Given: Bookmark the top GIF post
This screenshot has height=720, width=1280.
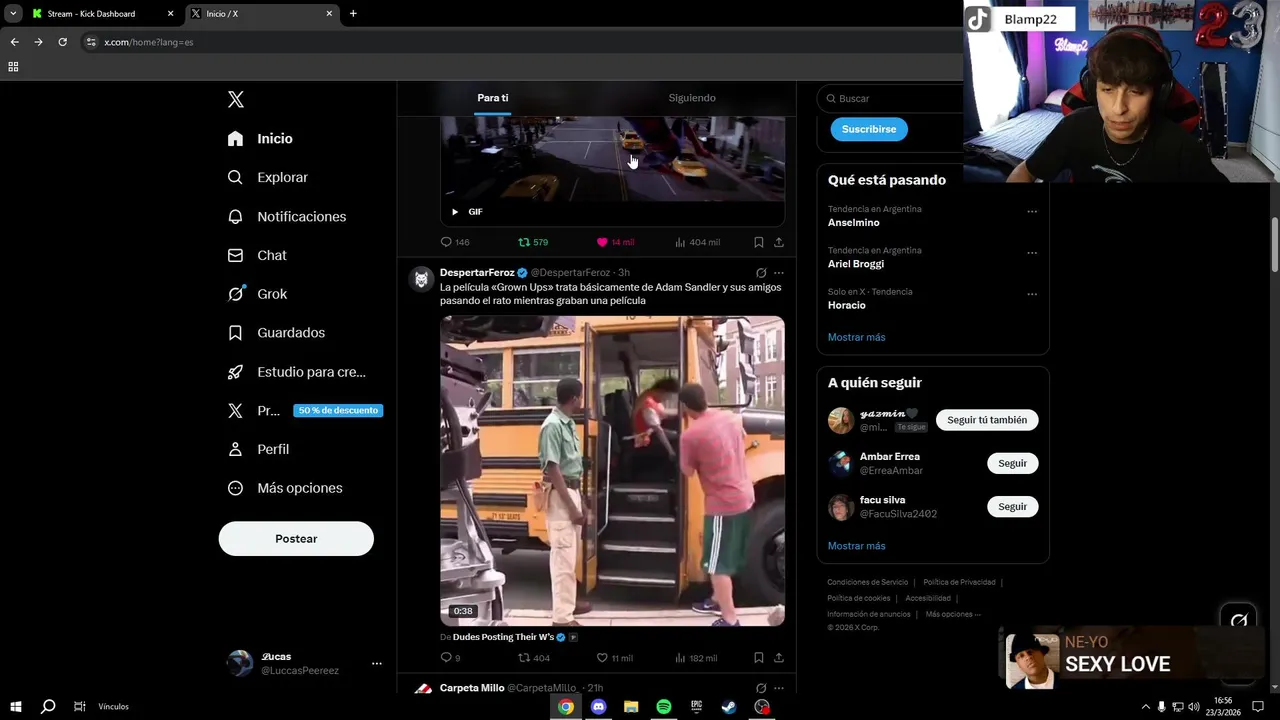Looking at the screenshot, I should pos(759,242).
